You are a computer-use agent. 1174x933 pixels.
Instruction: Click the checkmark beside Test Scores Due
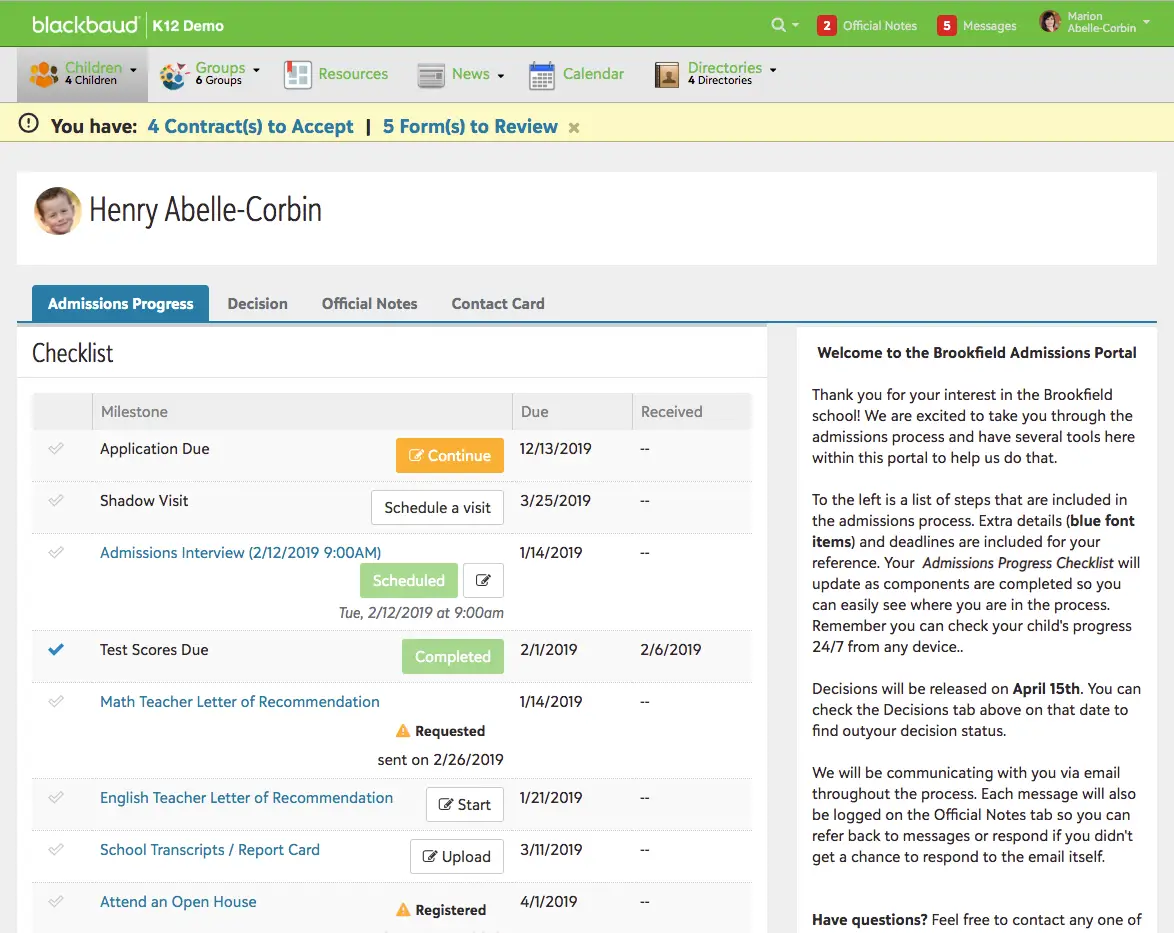(57, 648)
